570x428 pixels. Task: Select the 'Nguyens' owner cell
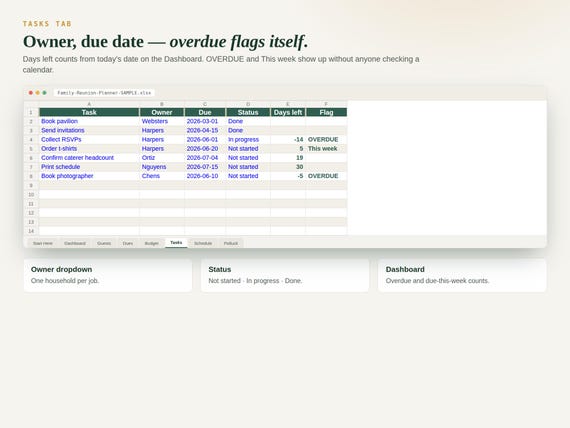tap(162, 167)
